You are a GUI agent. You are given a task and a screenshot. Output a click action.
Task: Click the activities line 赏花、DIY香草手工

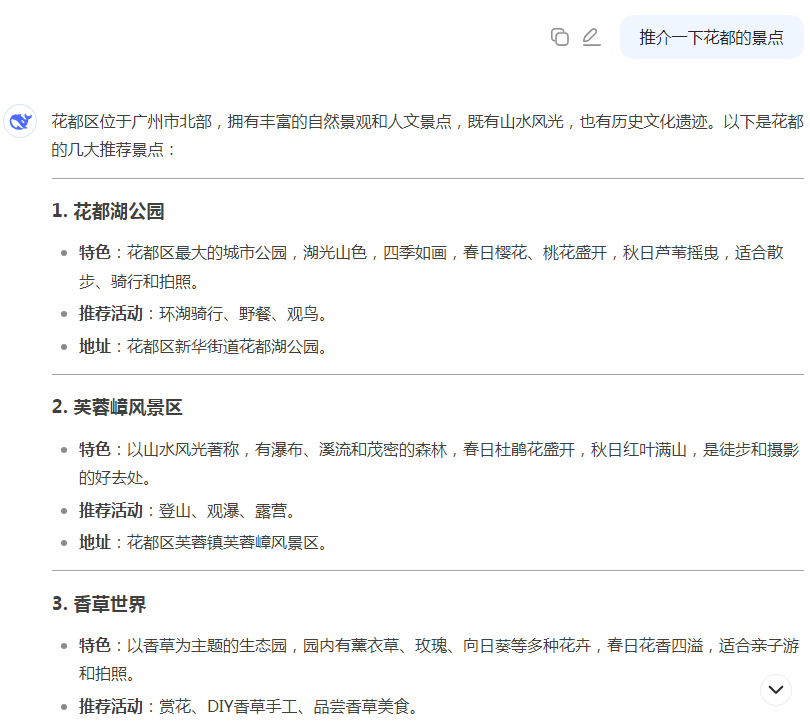click(248, 707)
